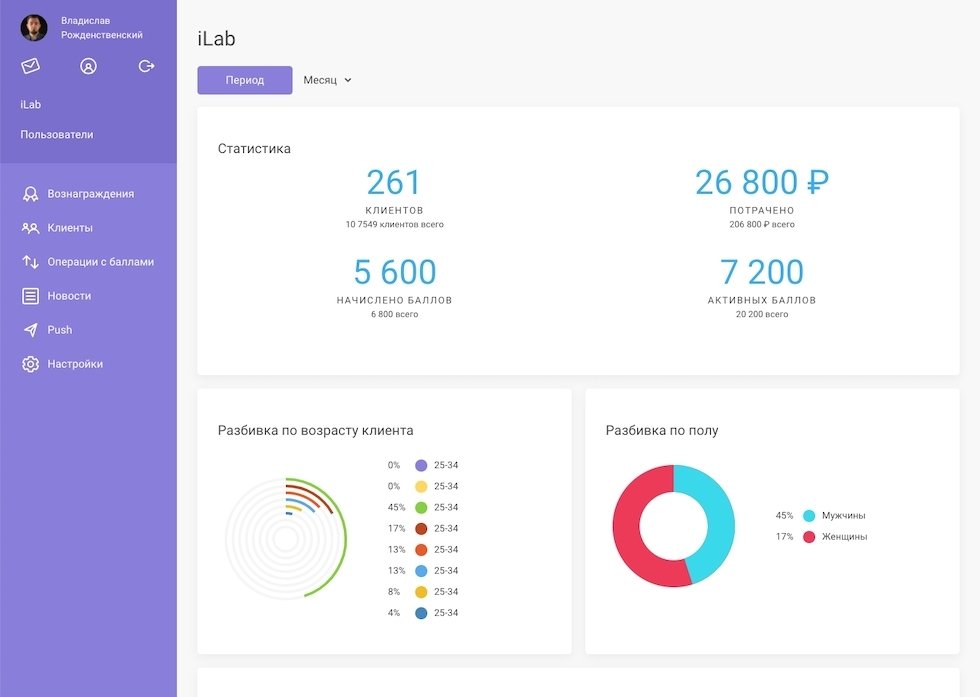The height and width of the screenshot is (697, 980).
Task: Click the name Владислав Рожденственский
Action: pos(102,28)
